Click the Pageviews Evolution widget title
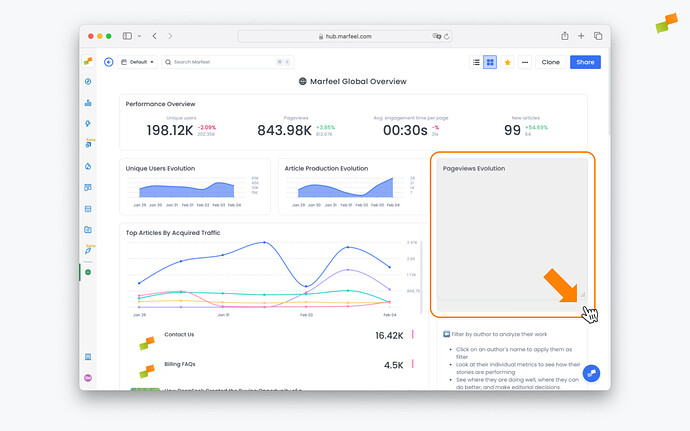The image size is (690, 431). pos(473,168)
